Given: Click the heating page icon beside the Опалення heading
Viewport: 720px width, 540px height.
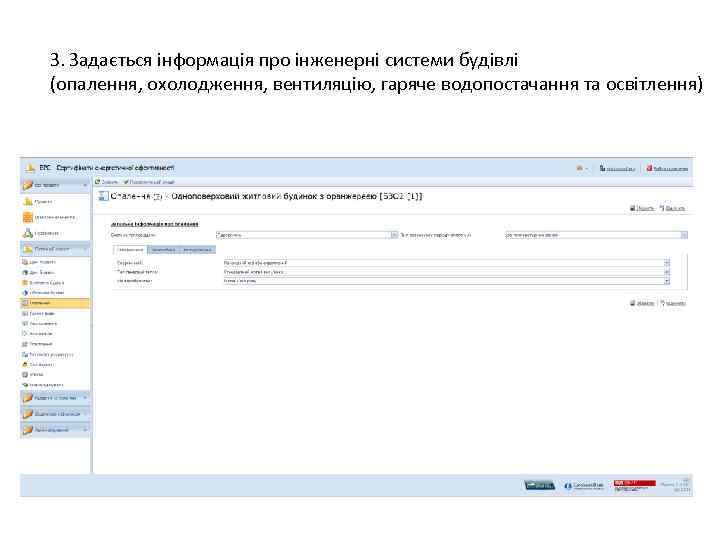Looking at the screenshot, I should click(103, 197).
